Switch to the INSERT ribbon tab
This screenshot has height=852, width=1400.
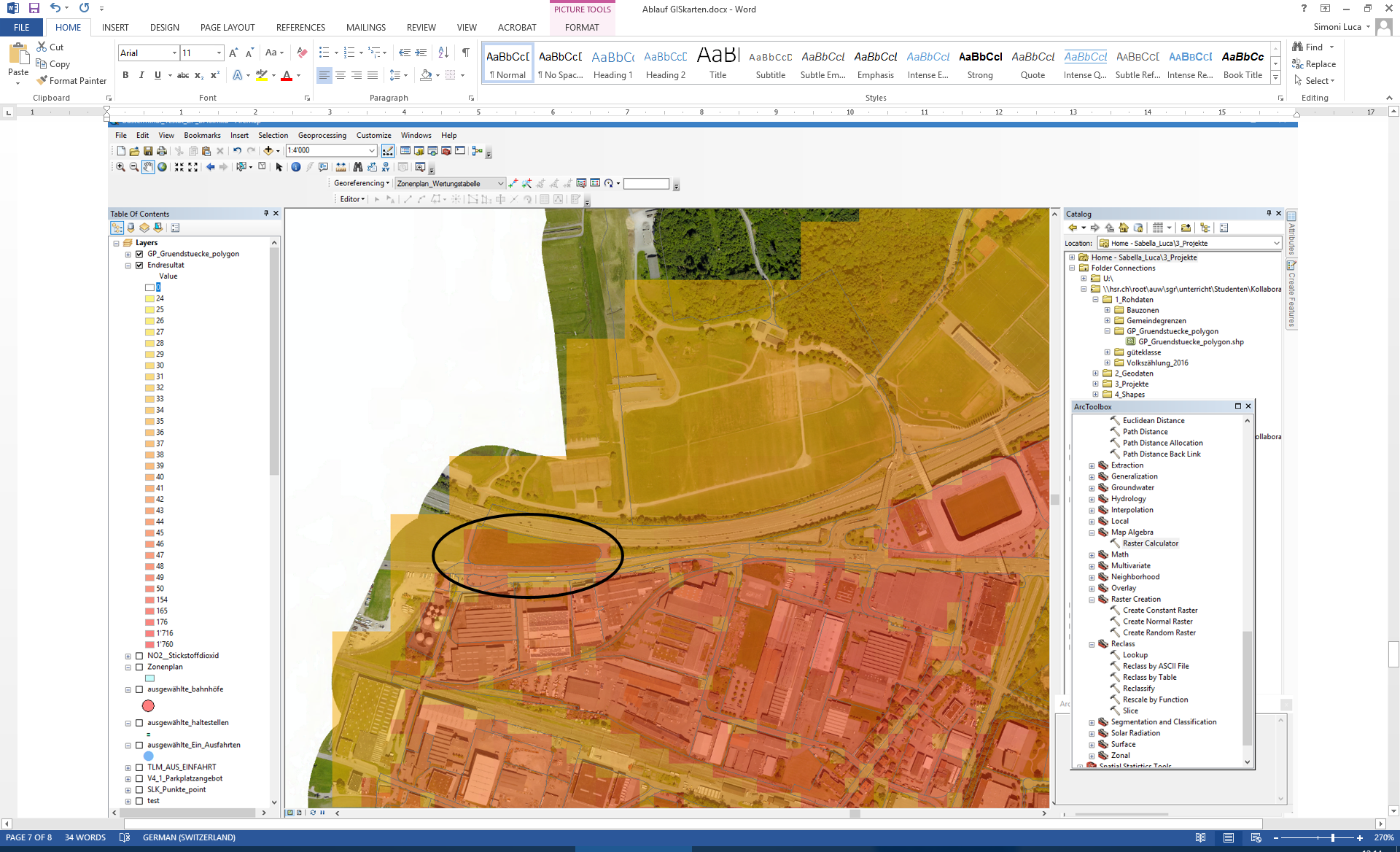tap(115, 28)
